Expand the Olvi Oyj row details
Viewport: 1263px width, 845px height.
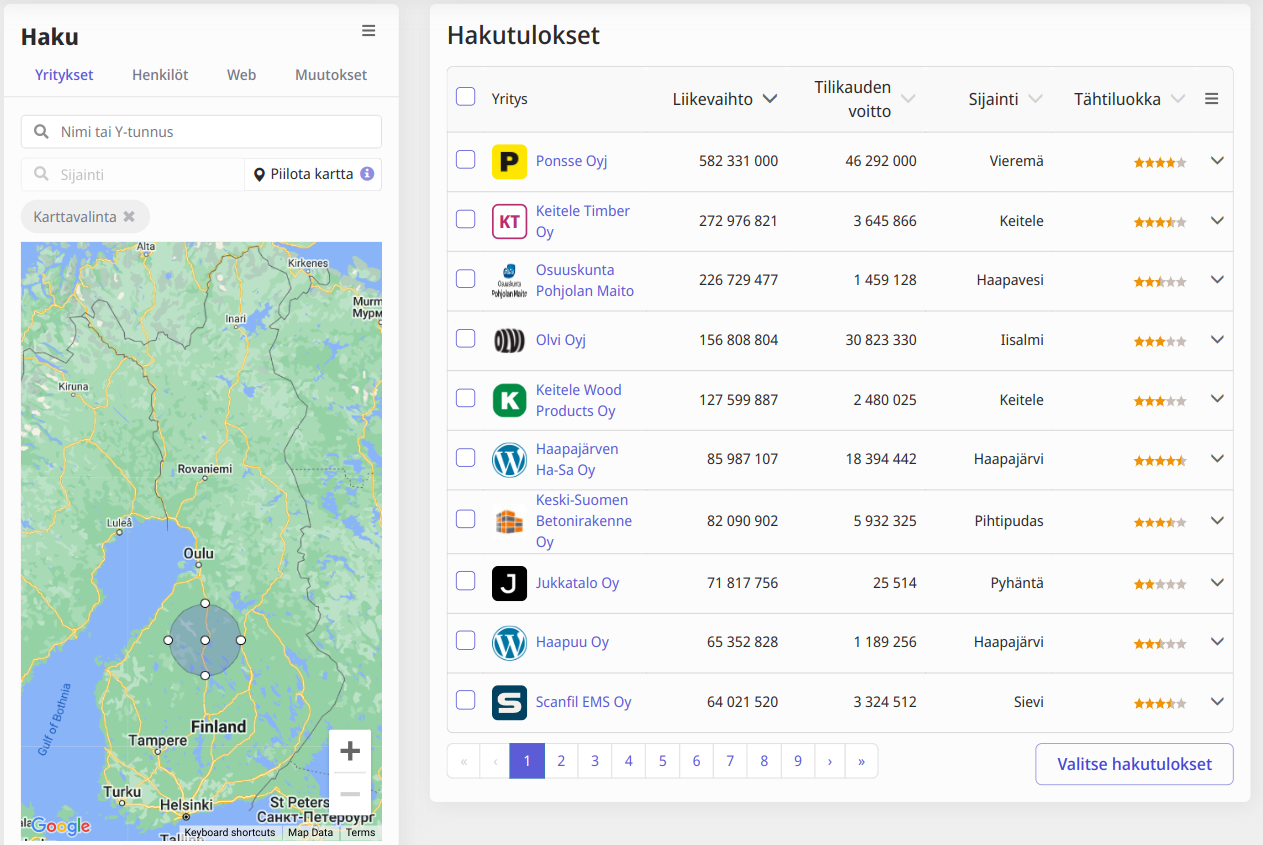tap(1217, 339)
